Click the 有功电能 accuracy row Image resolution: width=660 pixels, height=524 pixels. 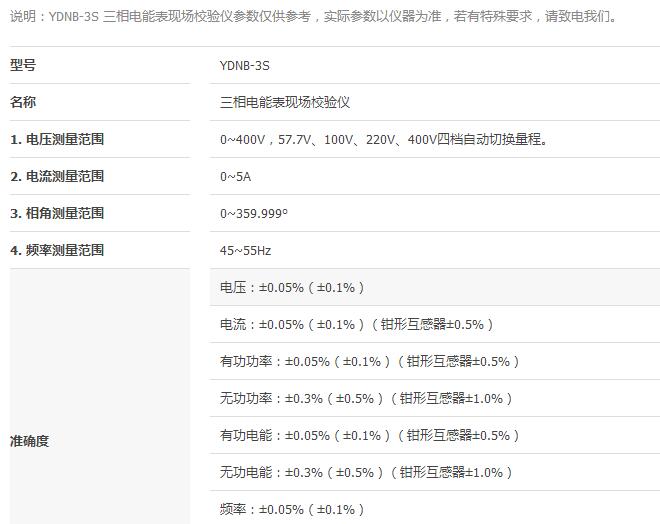point(370,435)
